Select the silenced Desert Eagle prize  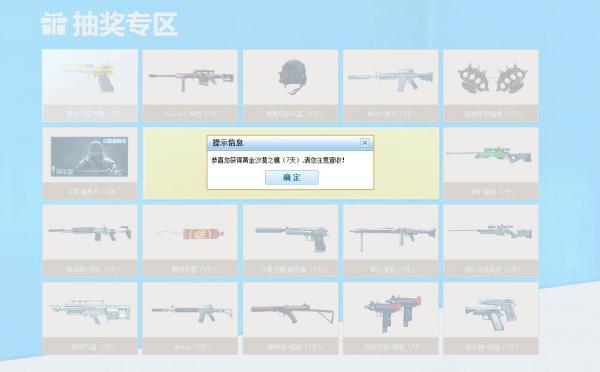(x=291, y=241)
